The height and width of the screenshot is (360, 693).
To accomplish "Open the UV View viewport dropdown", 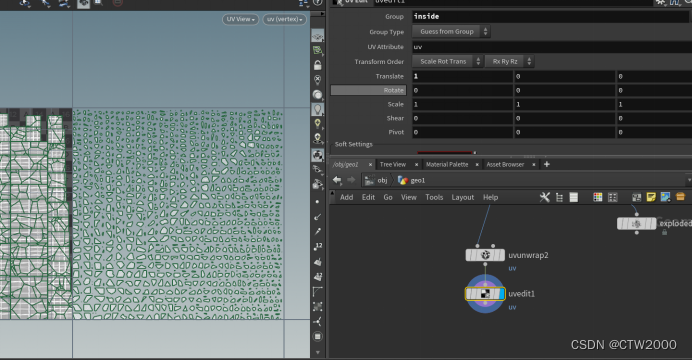I will tap(240, 19).
